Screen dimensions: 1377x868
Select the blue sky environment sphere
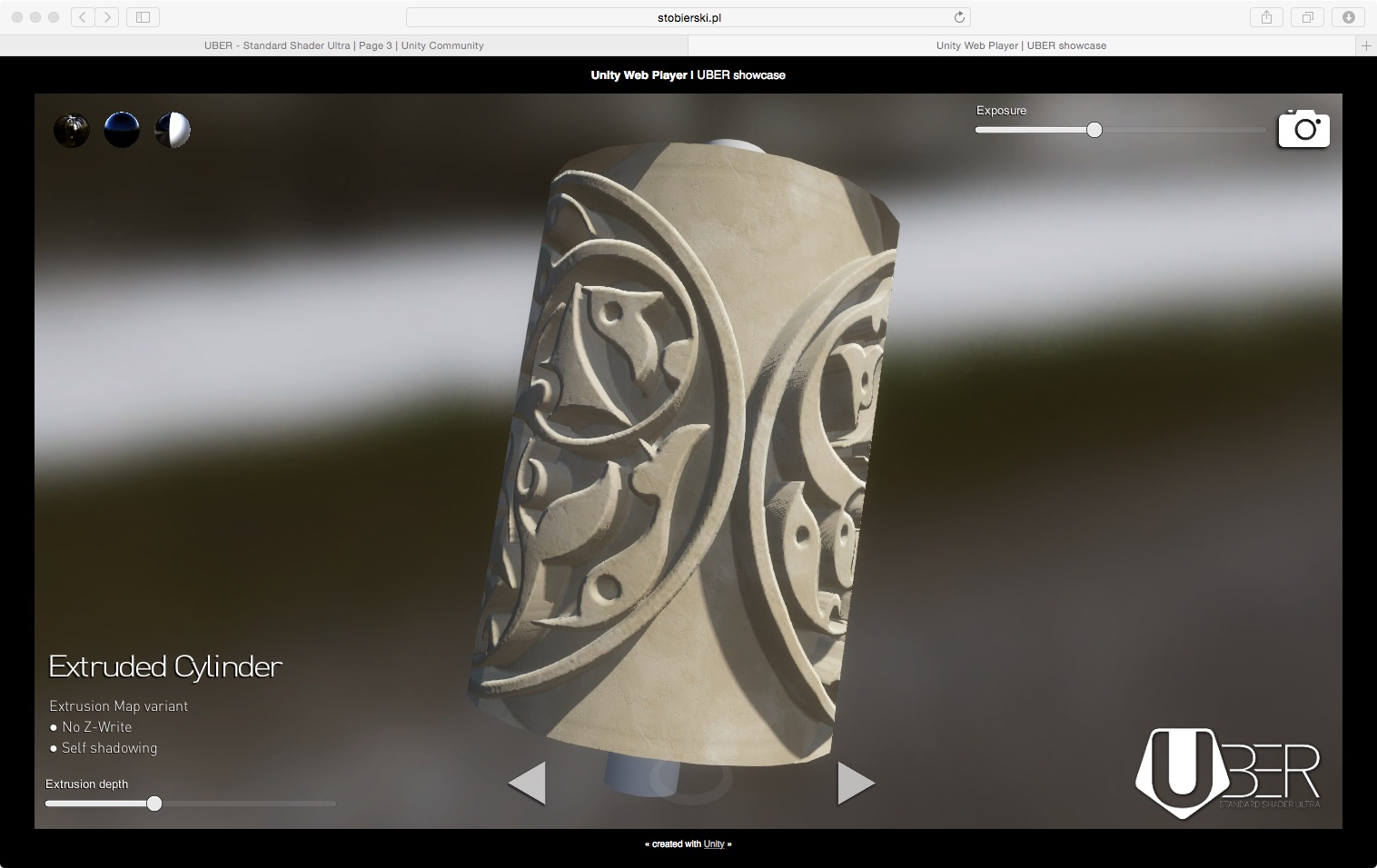coord(122,130)
